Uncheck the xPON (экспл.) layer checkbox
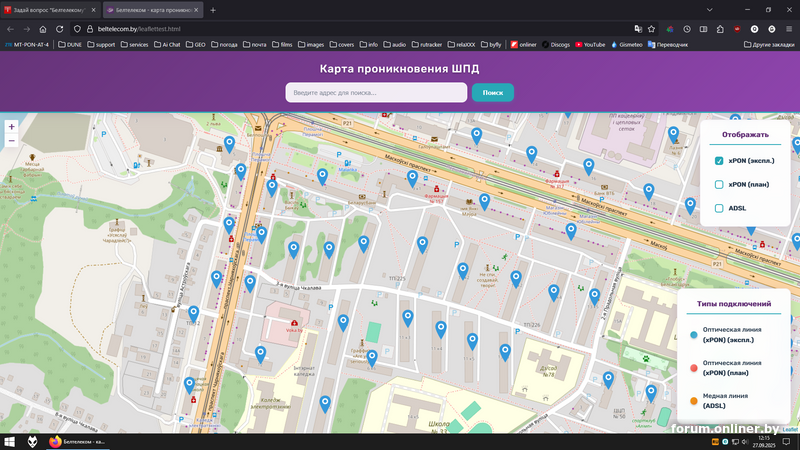 click(x=719, y=161)
